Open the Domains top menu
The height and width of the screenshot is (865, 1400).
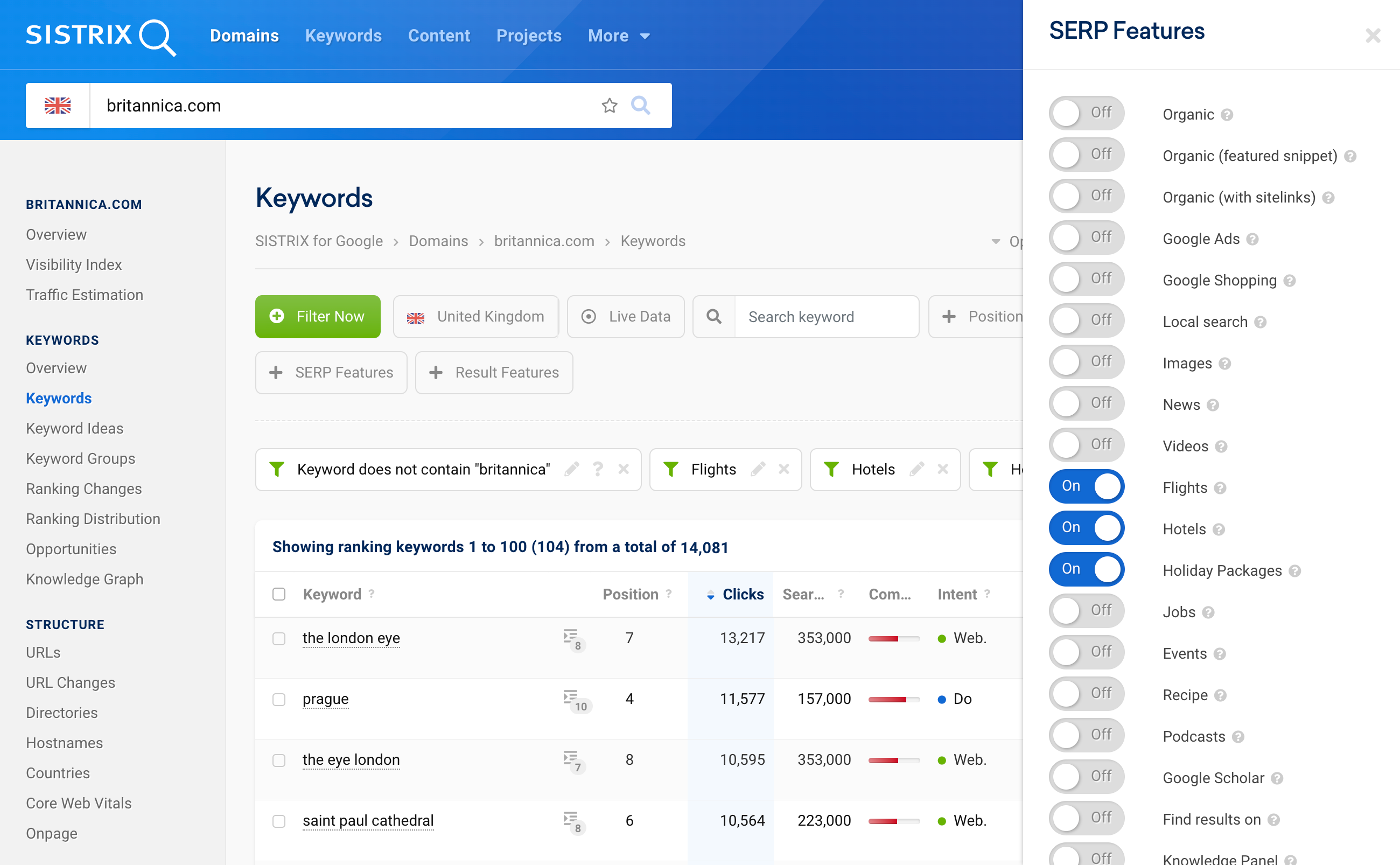pyautogui.click(x=244, y=36)
